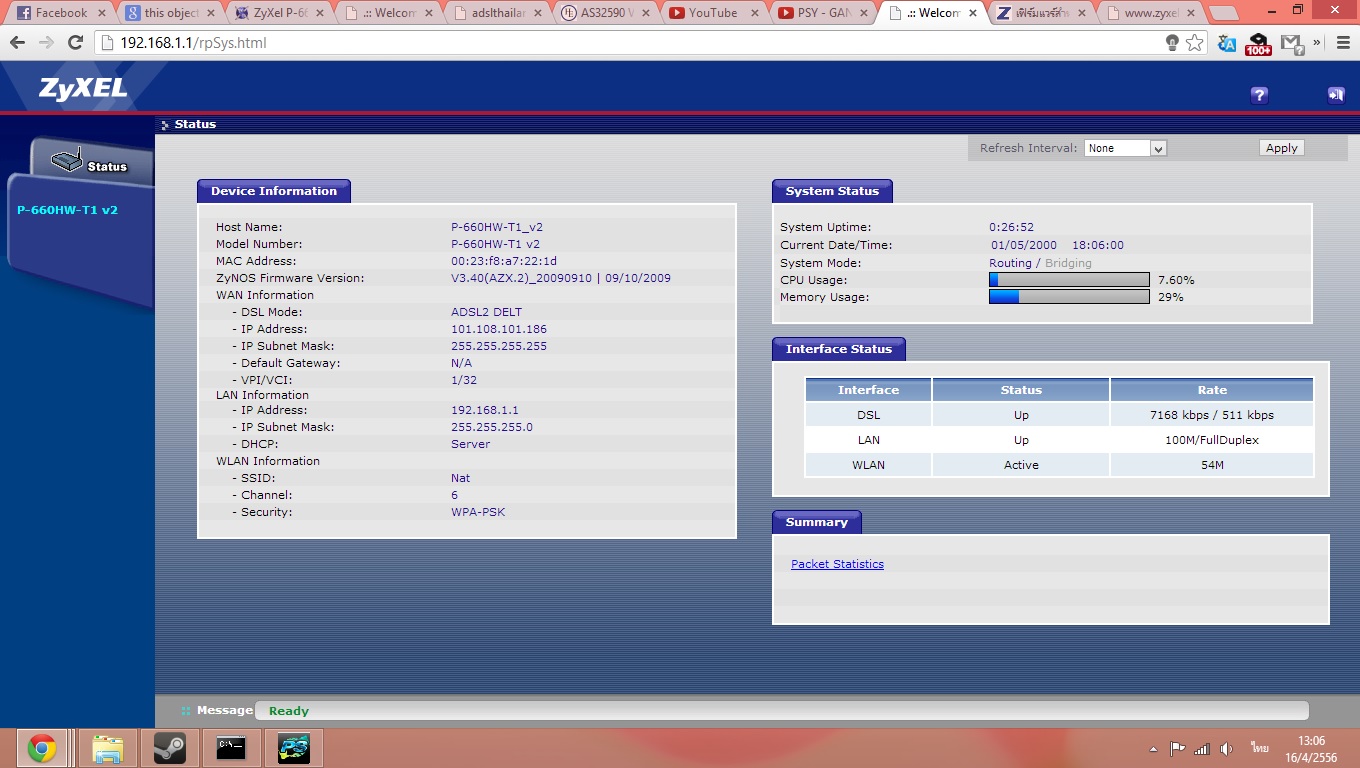Switch to the www.zyxel tab
The width and height of the screenshot is (1360, 768).
click(1150, 13)
